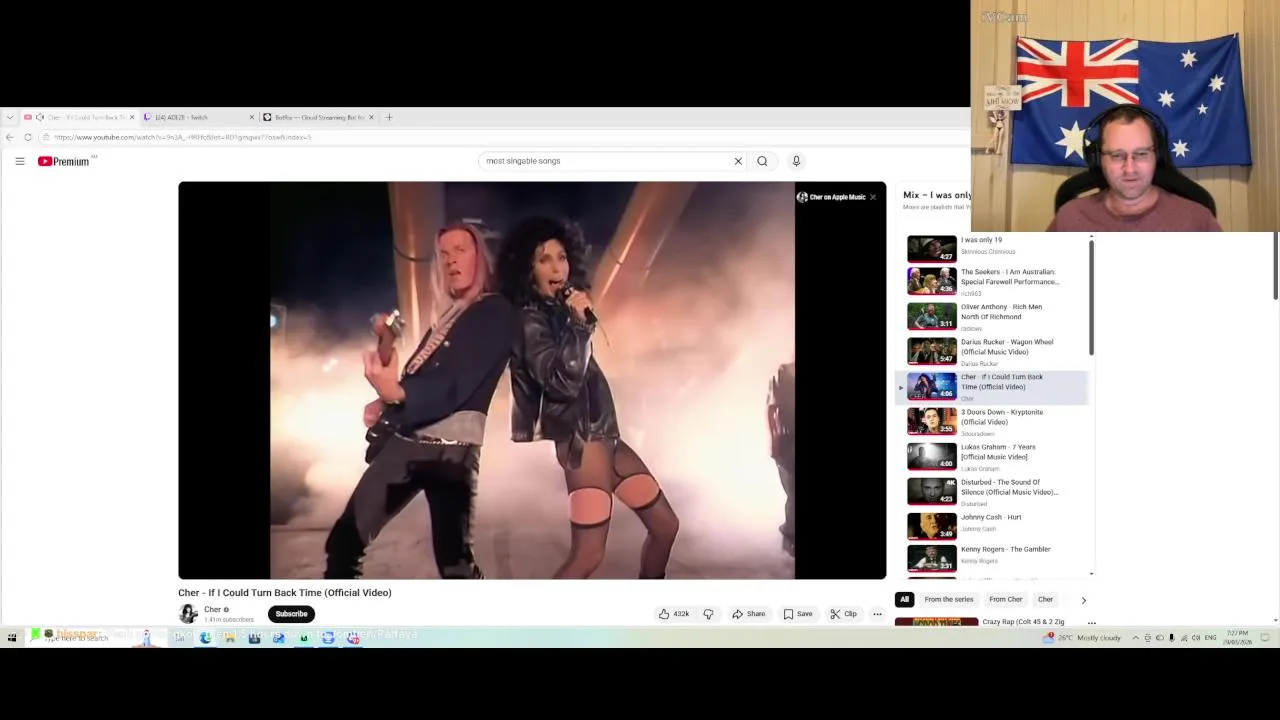Select the 'Cher' filter chip
This screenshot has height=720, width=1280.
pos(1045,599)
